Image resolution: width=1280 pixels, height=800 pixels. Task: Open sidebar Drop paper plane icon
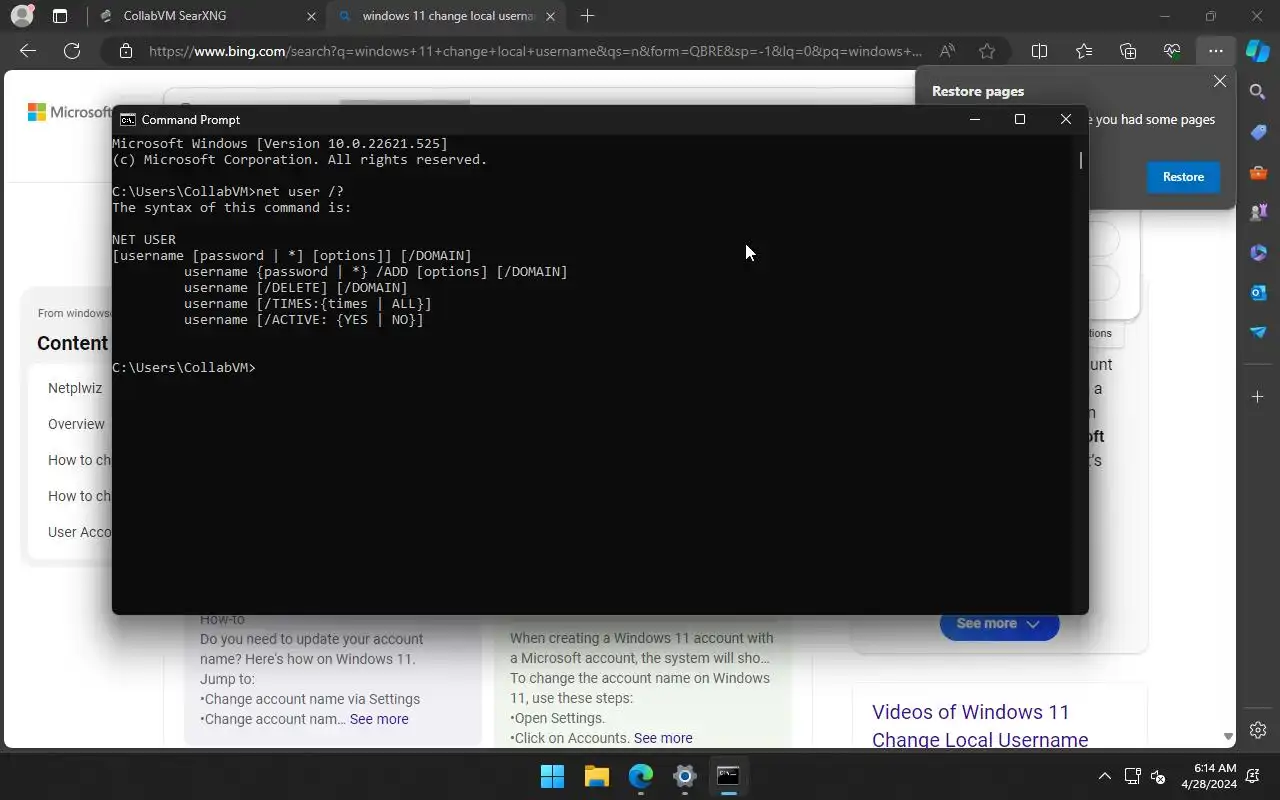tap(1258, 332)
